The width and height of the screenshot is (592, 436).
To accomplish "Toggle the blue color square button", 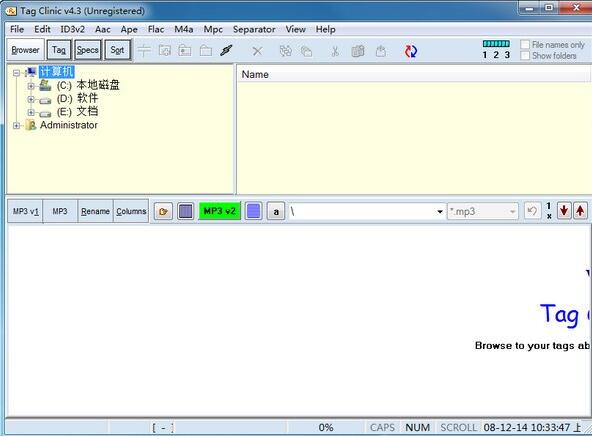I will [253, 211].
